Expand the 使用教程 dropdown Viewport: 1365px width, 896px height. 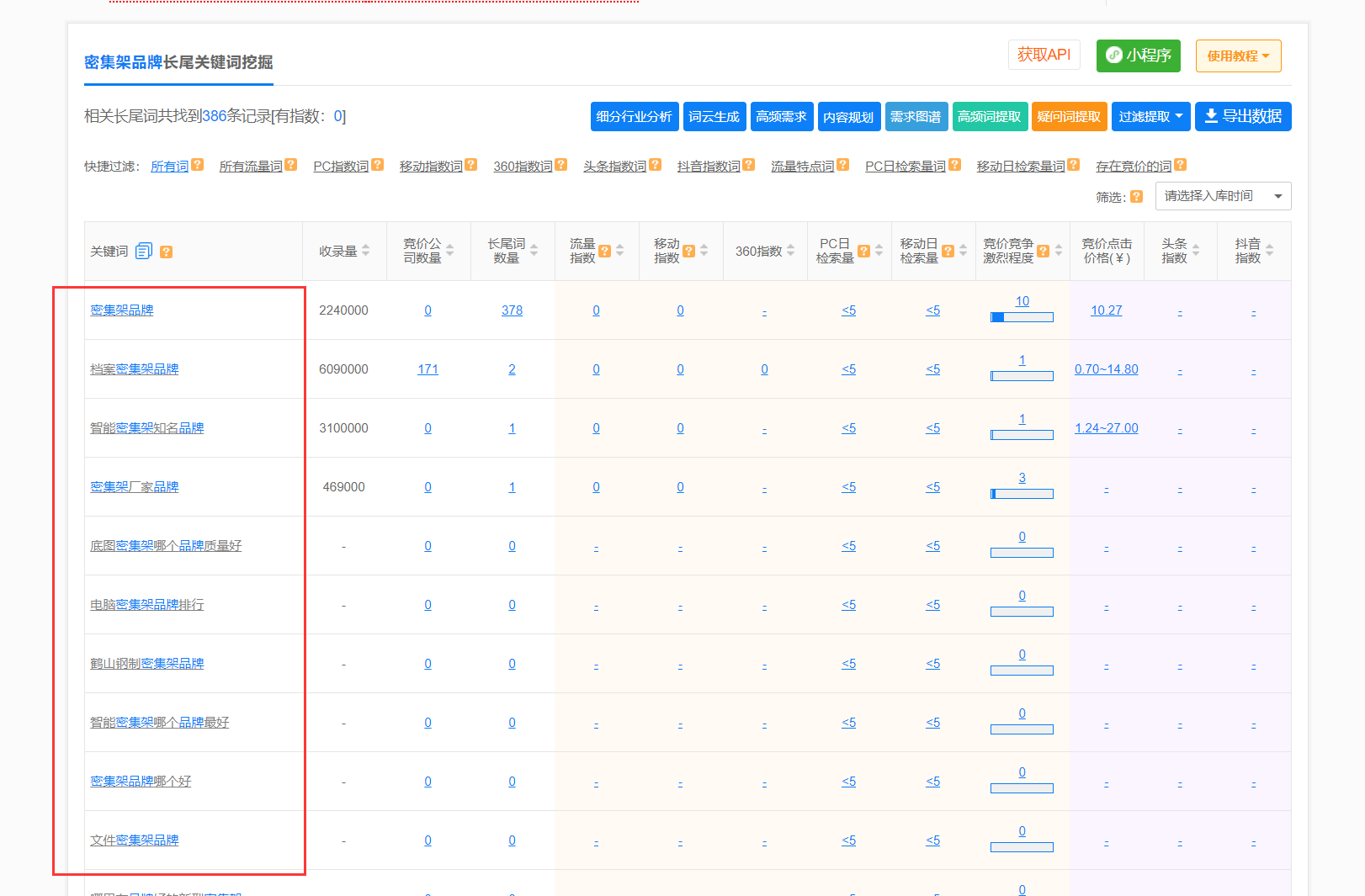point(1238,56)
